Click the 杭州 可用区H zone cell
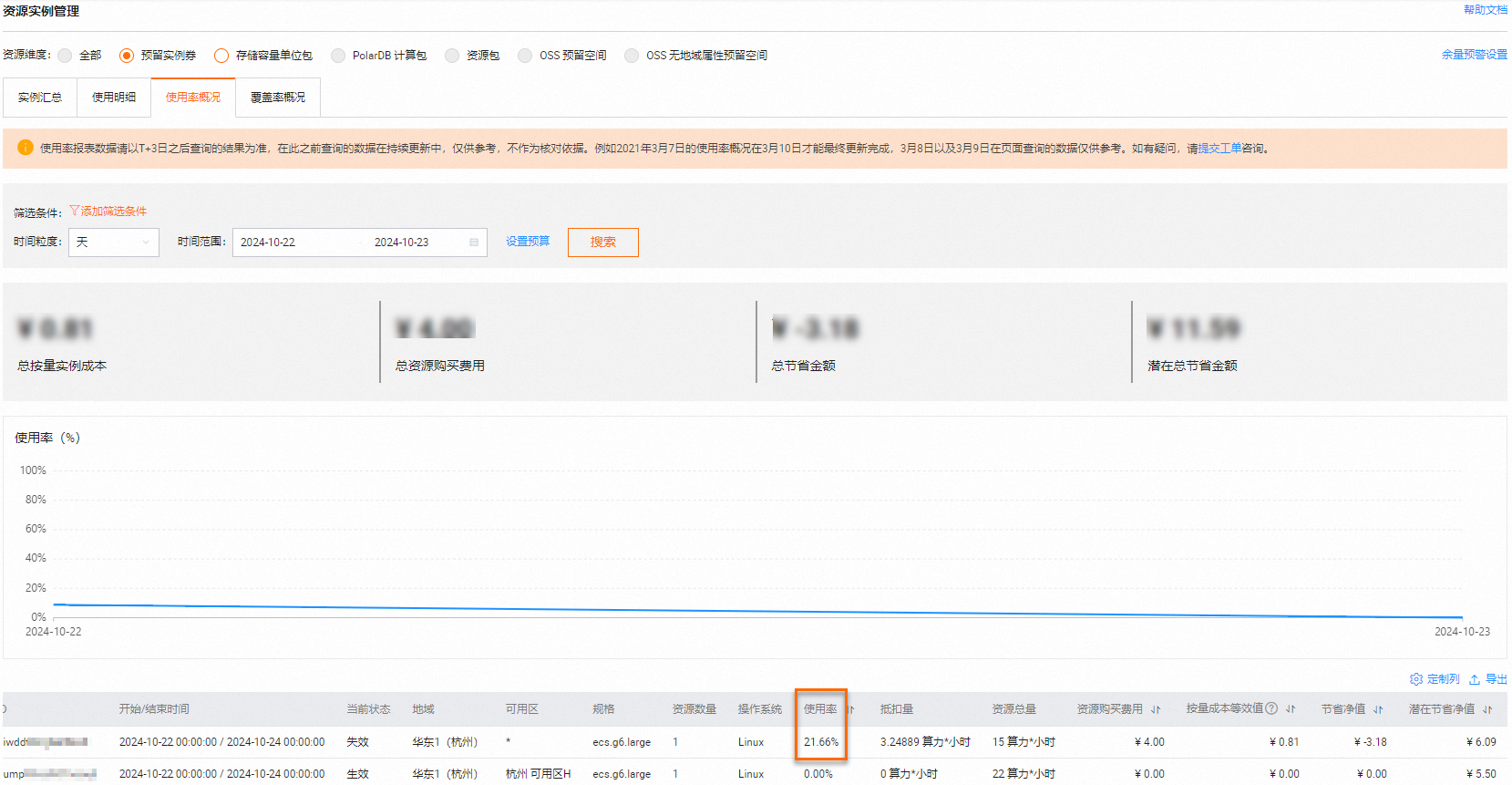 pyautogui.click(x=539, y=774)
